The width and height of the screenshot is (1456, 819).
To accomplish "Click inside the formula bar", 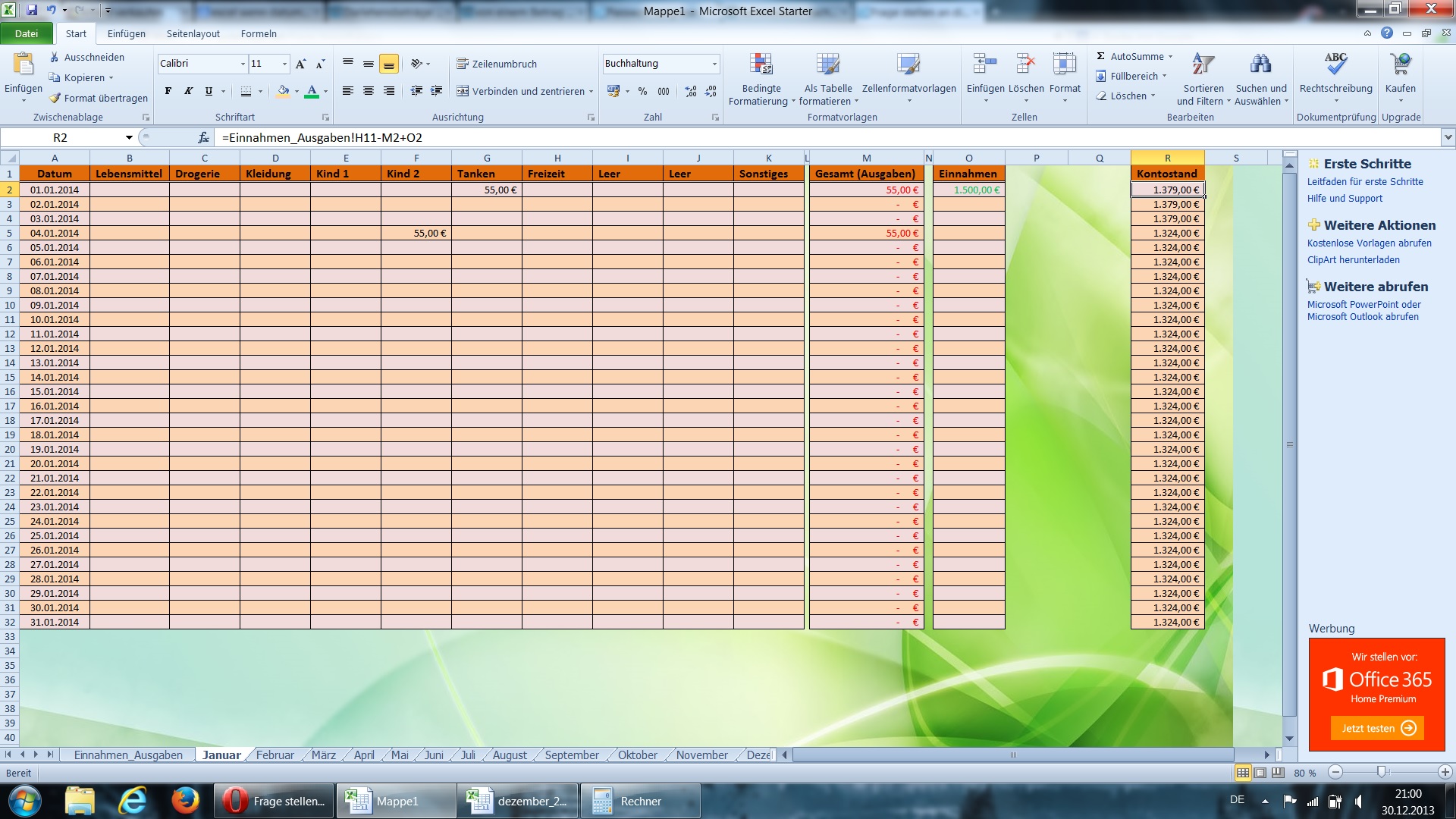I will pyautogui.click(x=531, y=137).
